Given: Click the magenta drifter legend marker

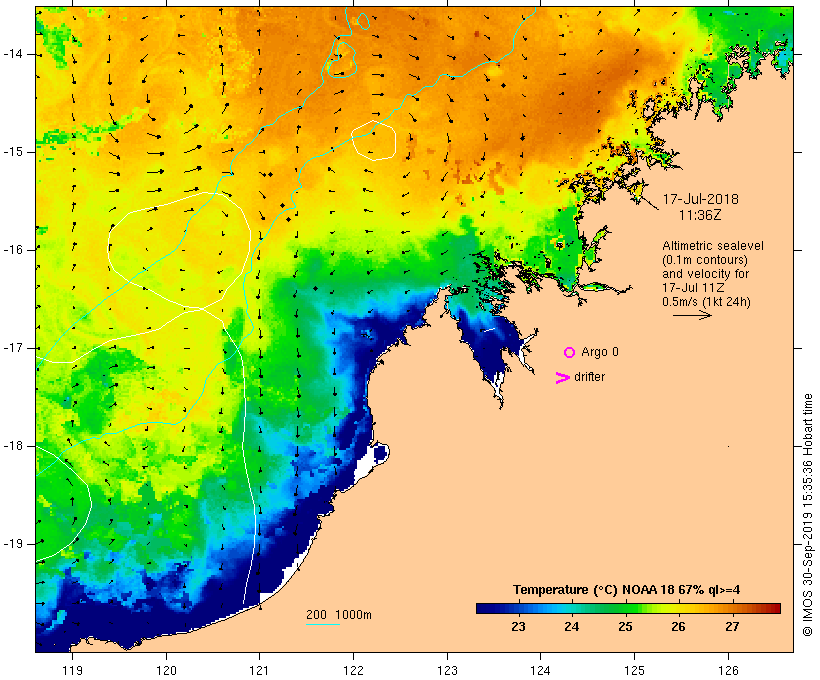Looking at the screenshot, I should point(562,378).
